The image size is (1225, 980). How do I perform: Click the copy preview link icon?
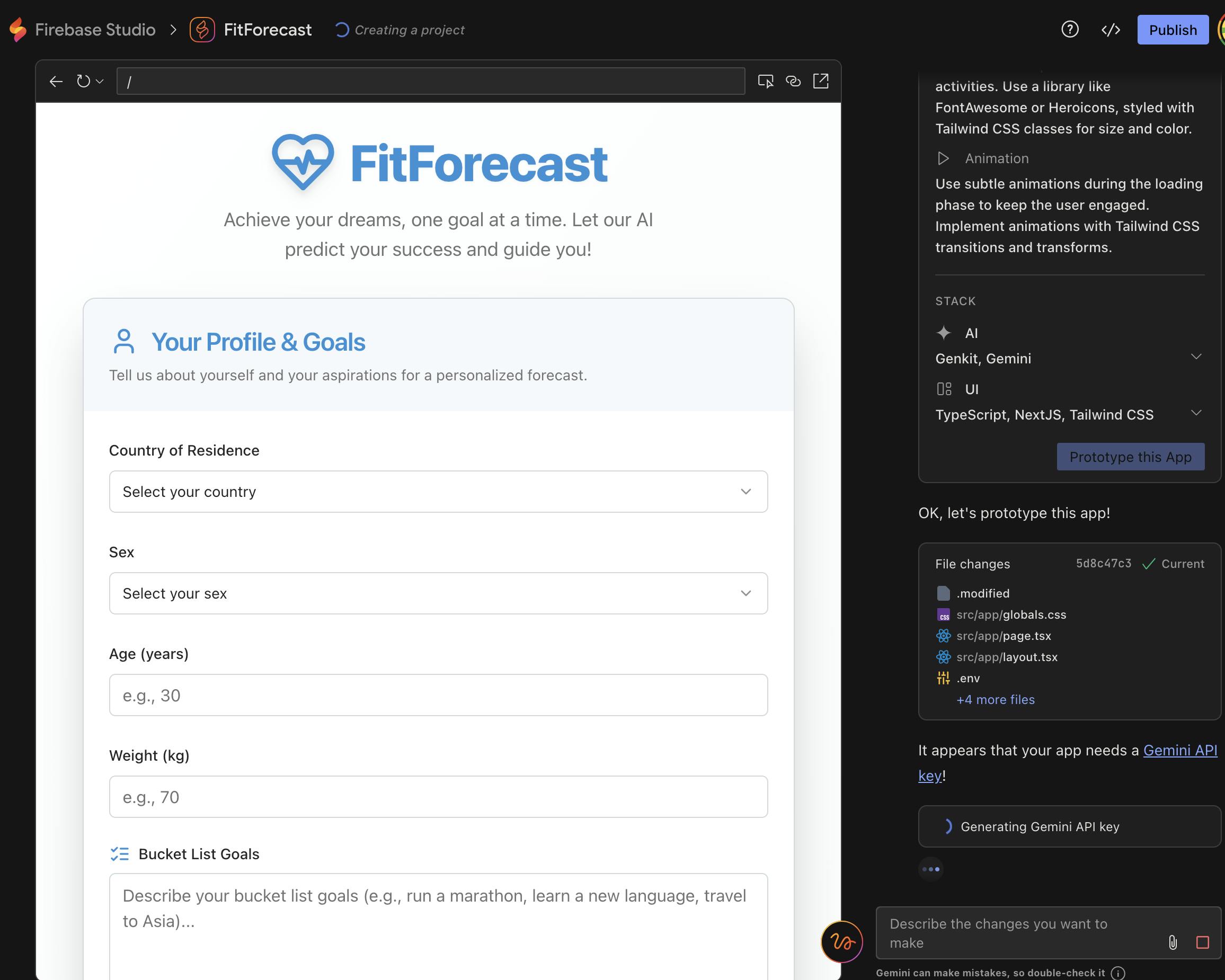793,81
